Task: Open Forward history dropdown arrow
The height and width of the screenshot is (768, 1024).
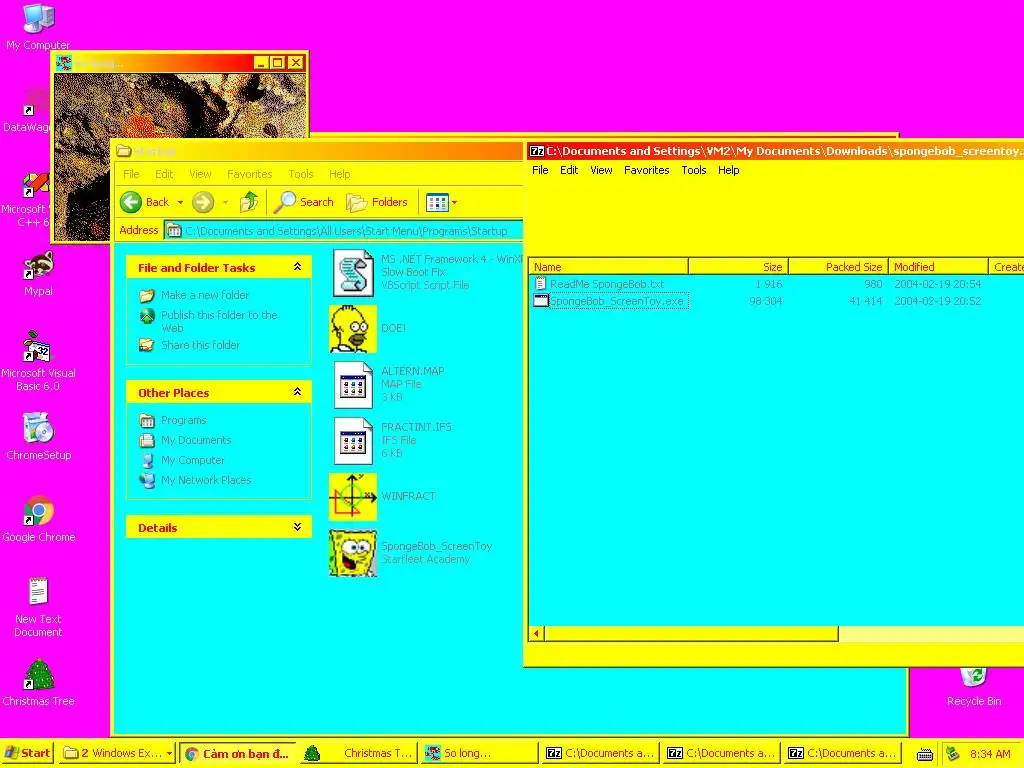Action: (x=225, y=202)
